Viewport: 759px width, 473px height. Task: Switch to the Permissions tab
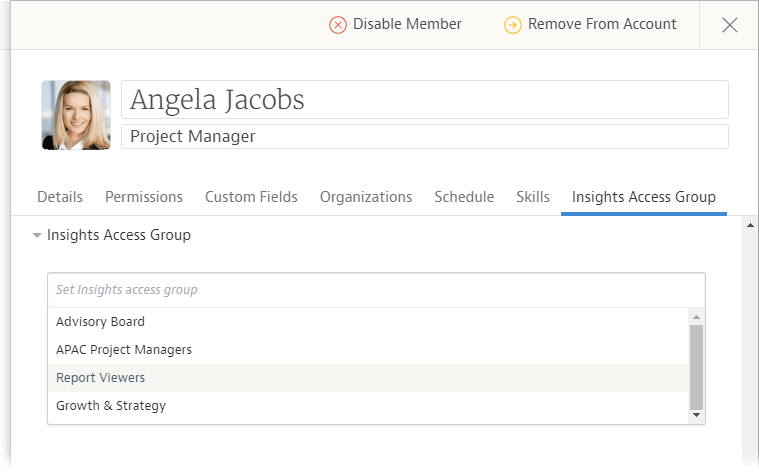(144, 197)
